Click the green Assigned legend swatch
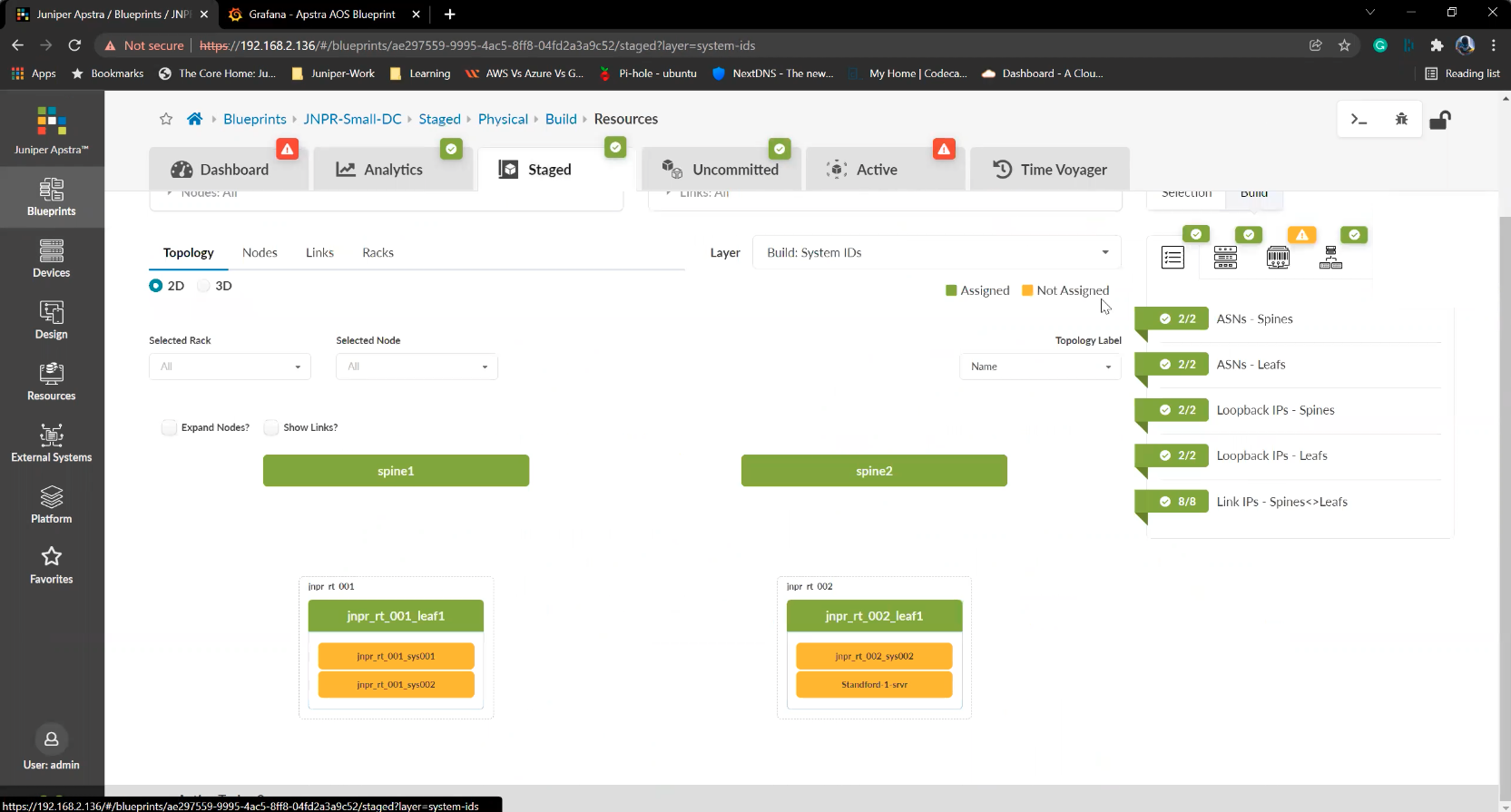The height and width of the screenshot is (812, 1511). tap(951, 290)
